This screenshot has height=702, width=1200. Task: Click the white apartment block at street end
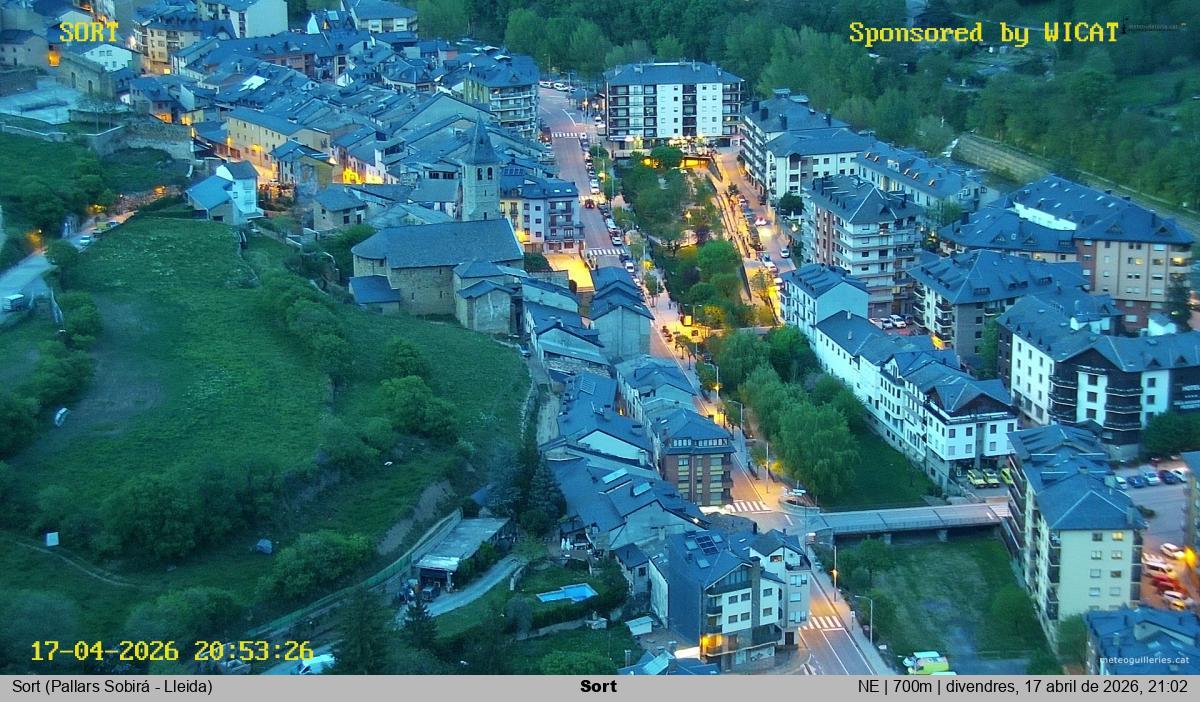(671, 102)
